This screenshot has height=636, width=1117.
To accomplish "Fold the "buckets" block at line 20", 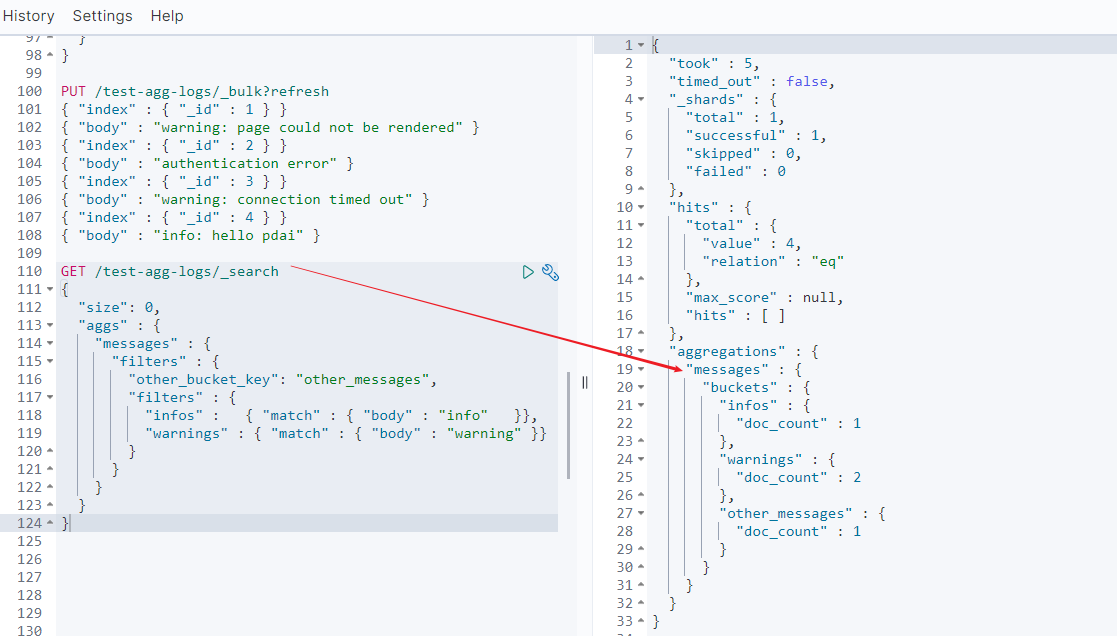I will pyautogui.click(x=641, y=388).
